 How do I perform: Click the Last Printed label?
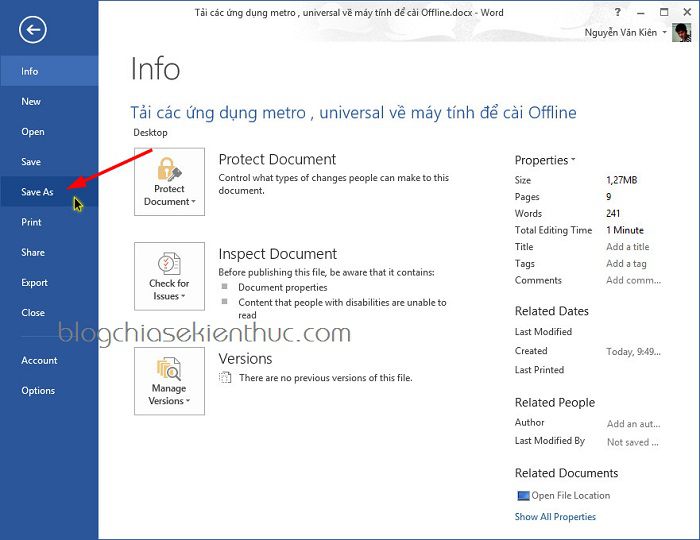click(539, 370)
